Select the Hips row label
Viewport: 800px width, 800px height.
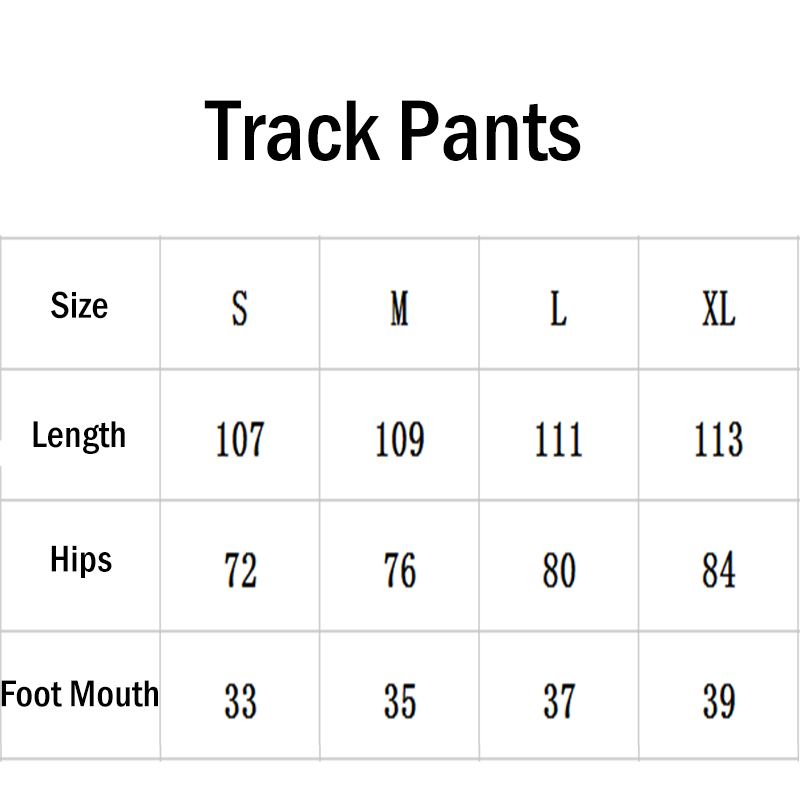click(81, 560)
